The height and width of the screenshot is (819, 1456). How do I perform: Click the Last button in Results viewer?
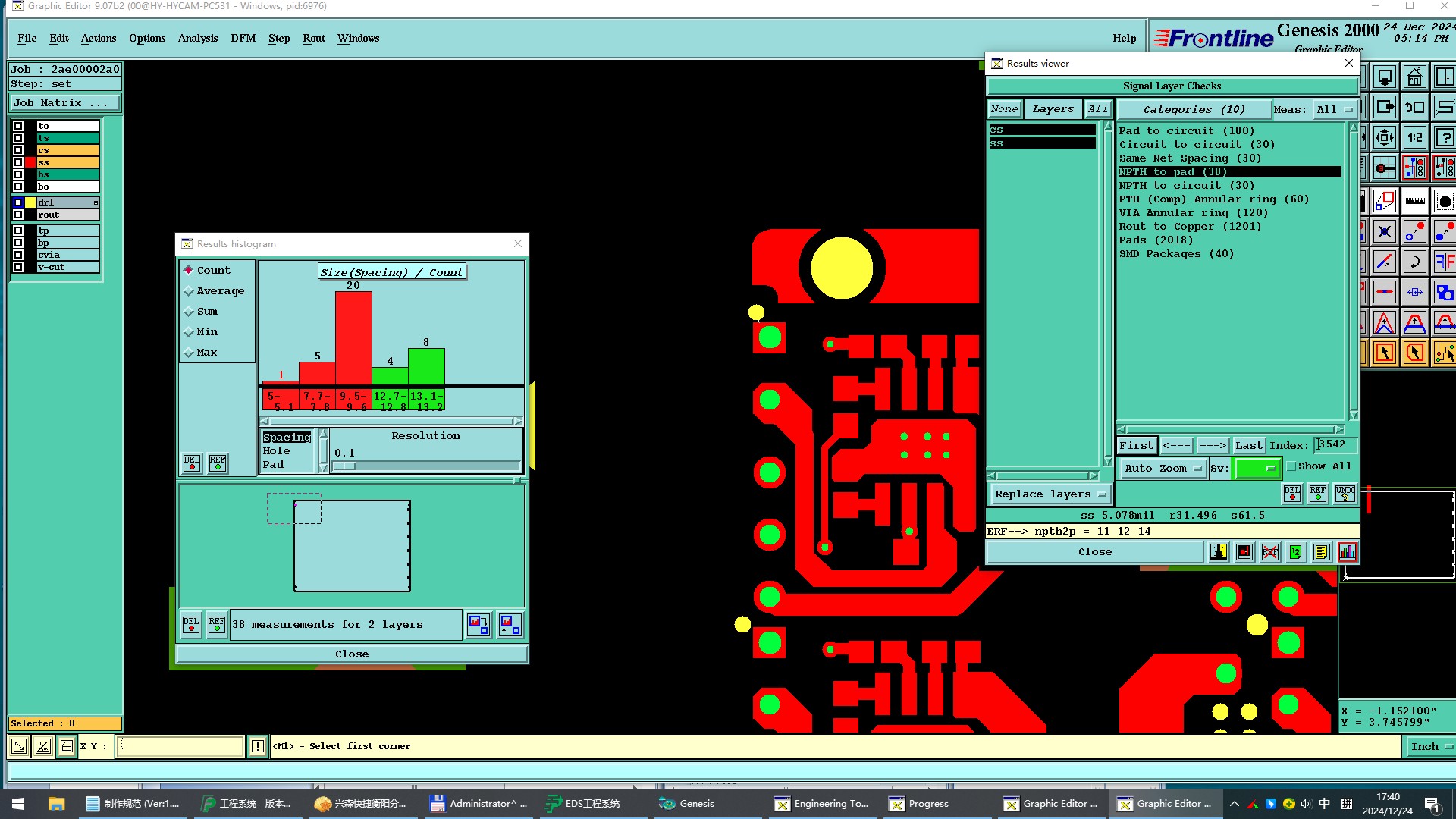[x=1248, y=446]
